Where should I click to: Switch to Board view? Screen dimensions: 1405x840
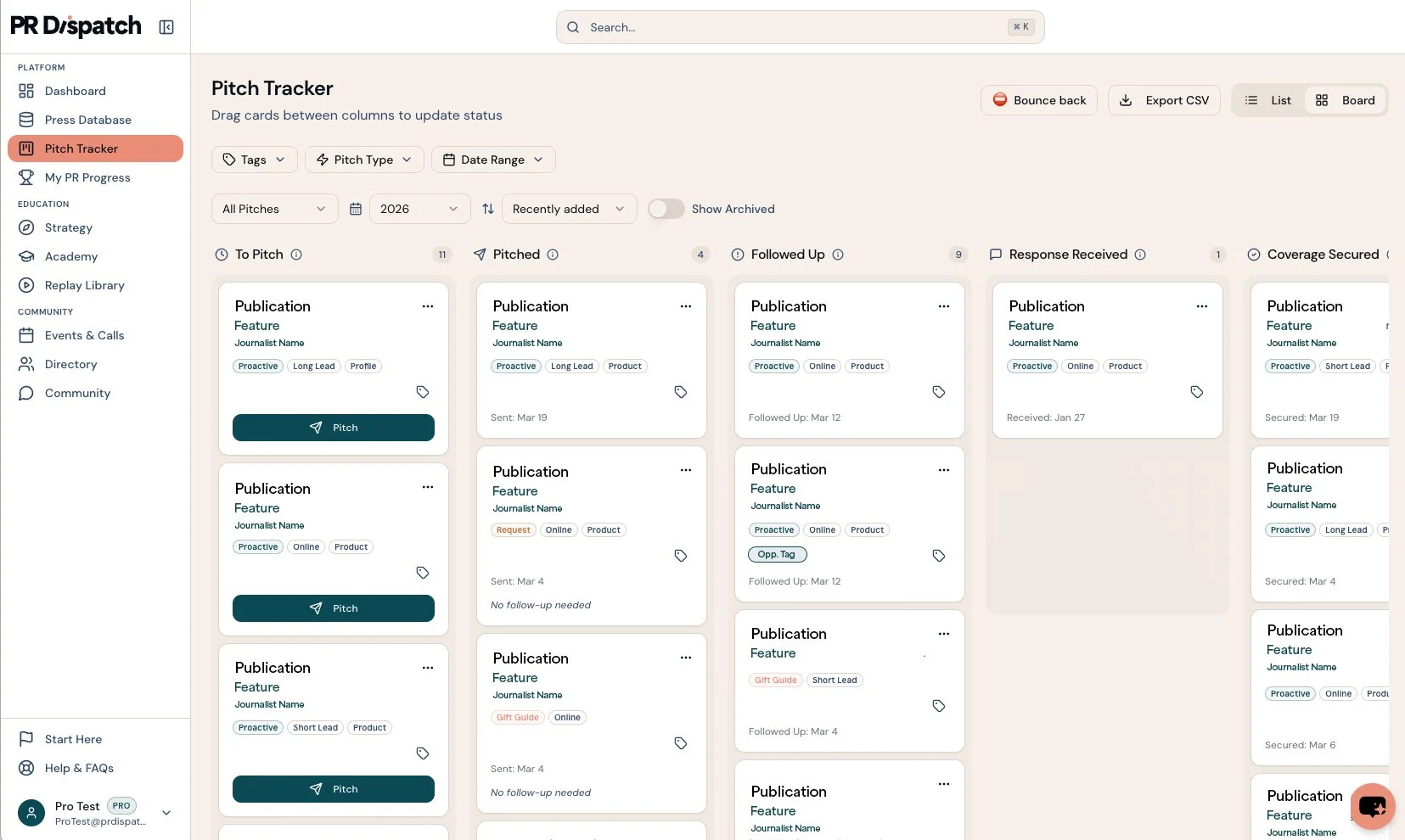click(1346, 100)
